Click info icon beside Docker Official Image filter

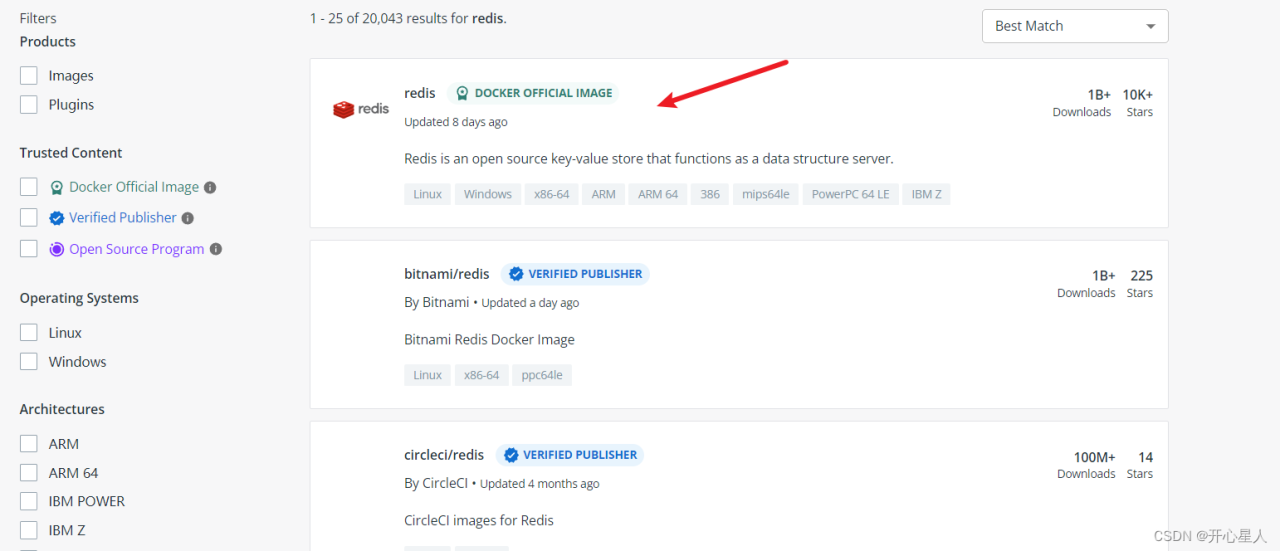210,187
